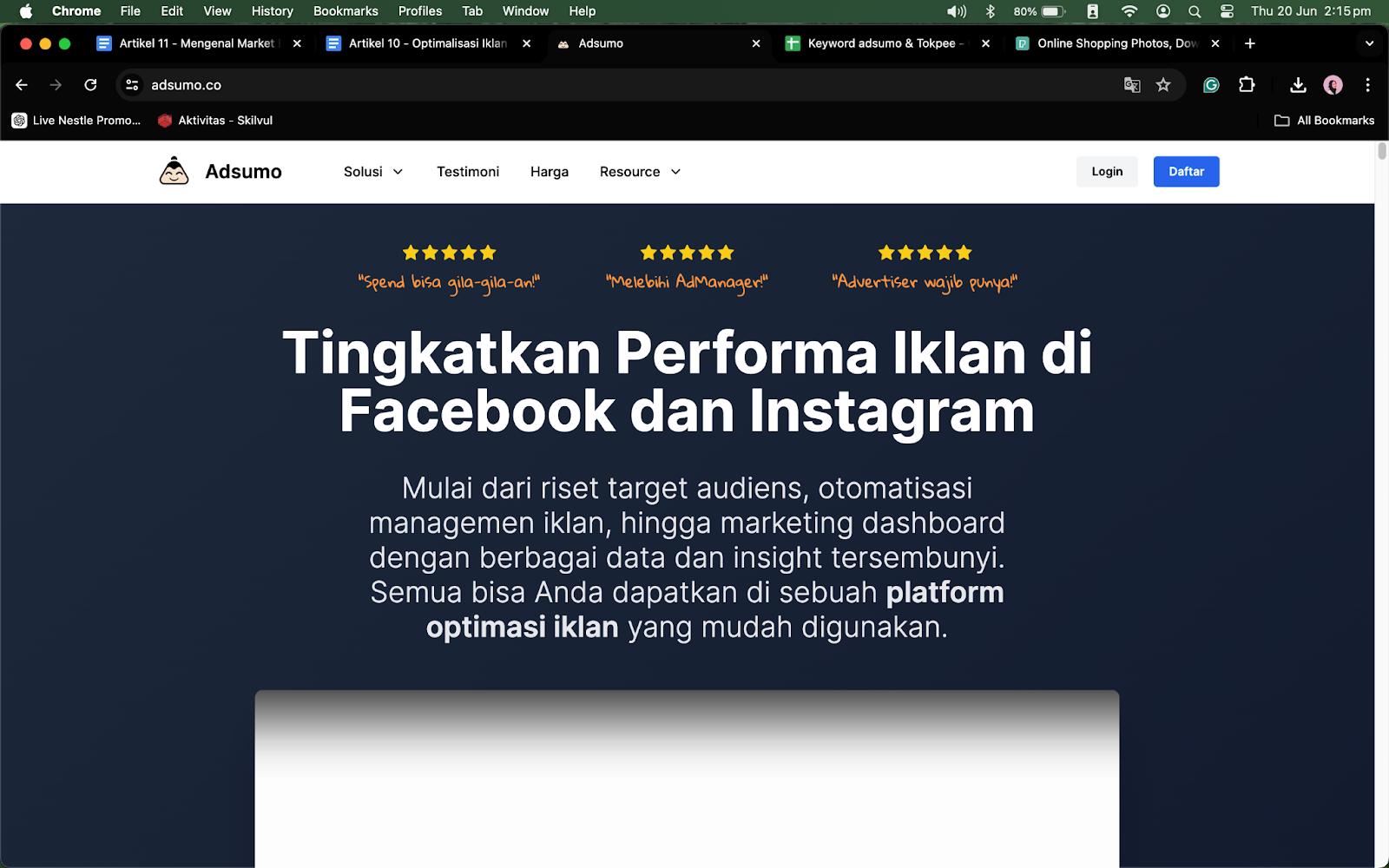Close the Adsumo tab
Viewport: 1389px width, 868px height.
point(756,43)
